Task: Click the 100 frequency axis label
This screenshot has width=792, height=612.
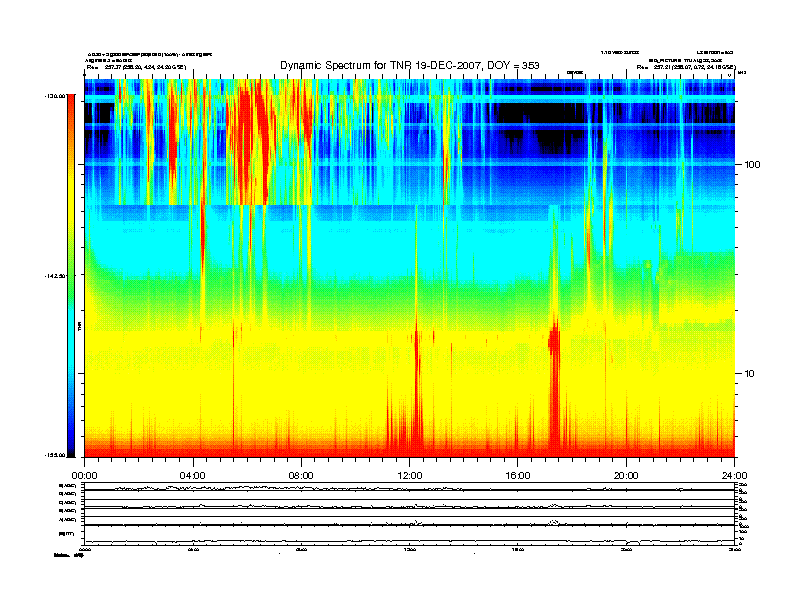Action: pyautogui.click(x=753, y=165)
